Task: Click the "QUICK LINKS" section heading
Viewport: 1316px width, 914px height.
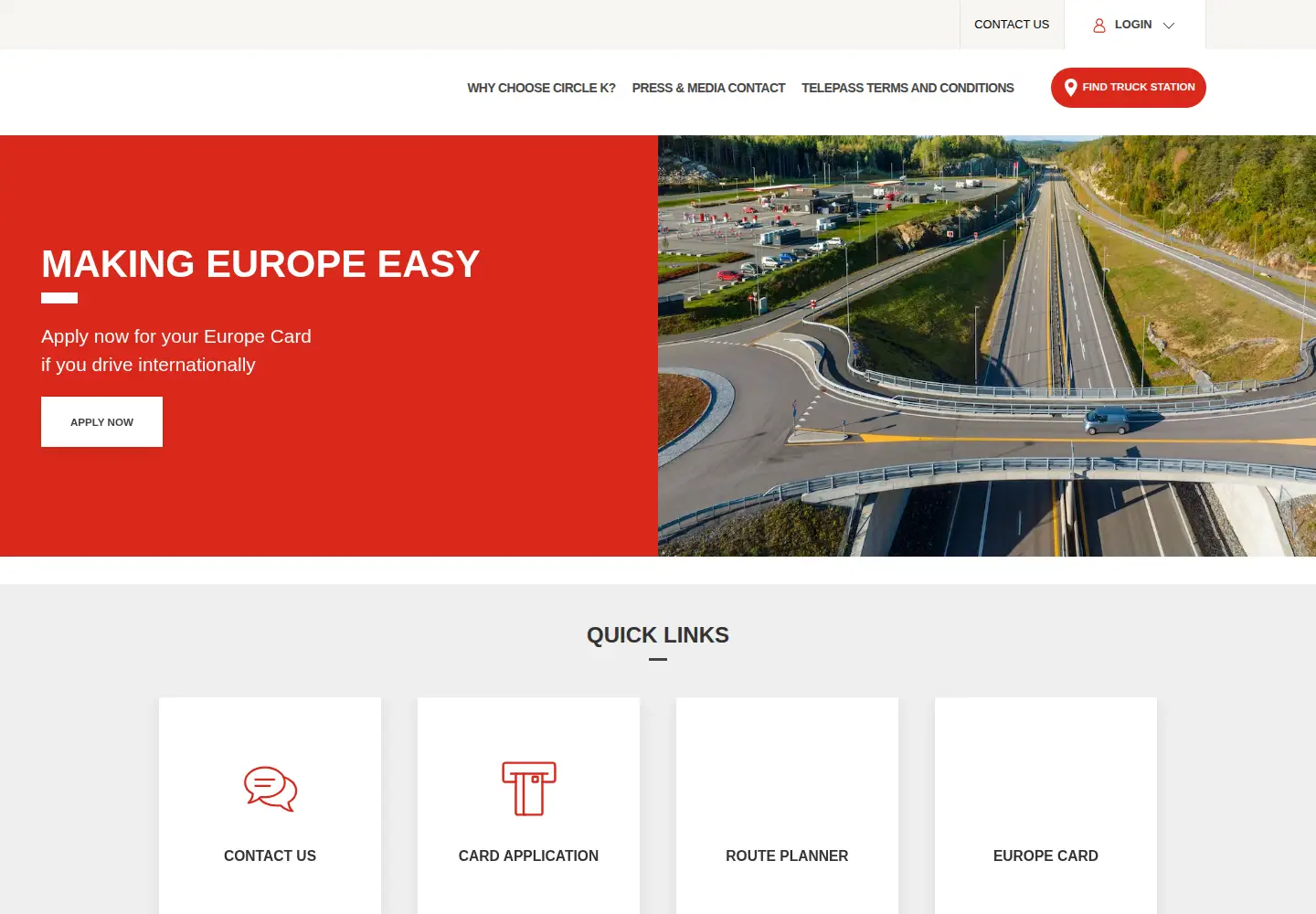Action: (x=658, y=635)
